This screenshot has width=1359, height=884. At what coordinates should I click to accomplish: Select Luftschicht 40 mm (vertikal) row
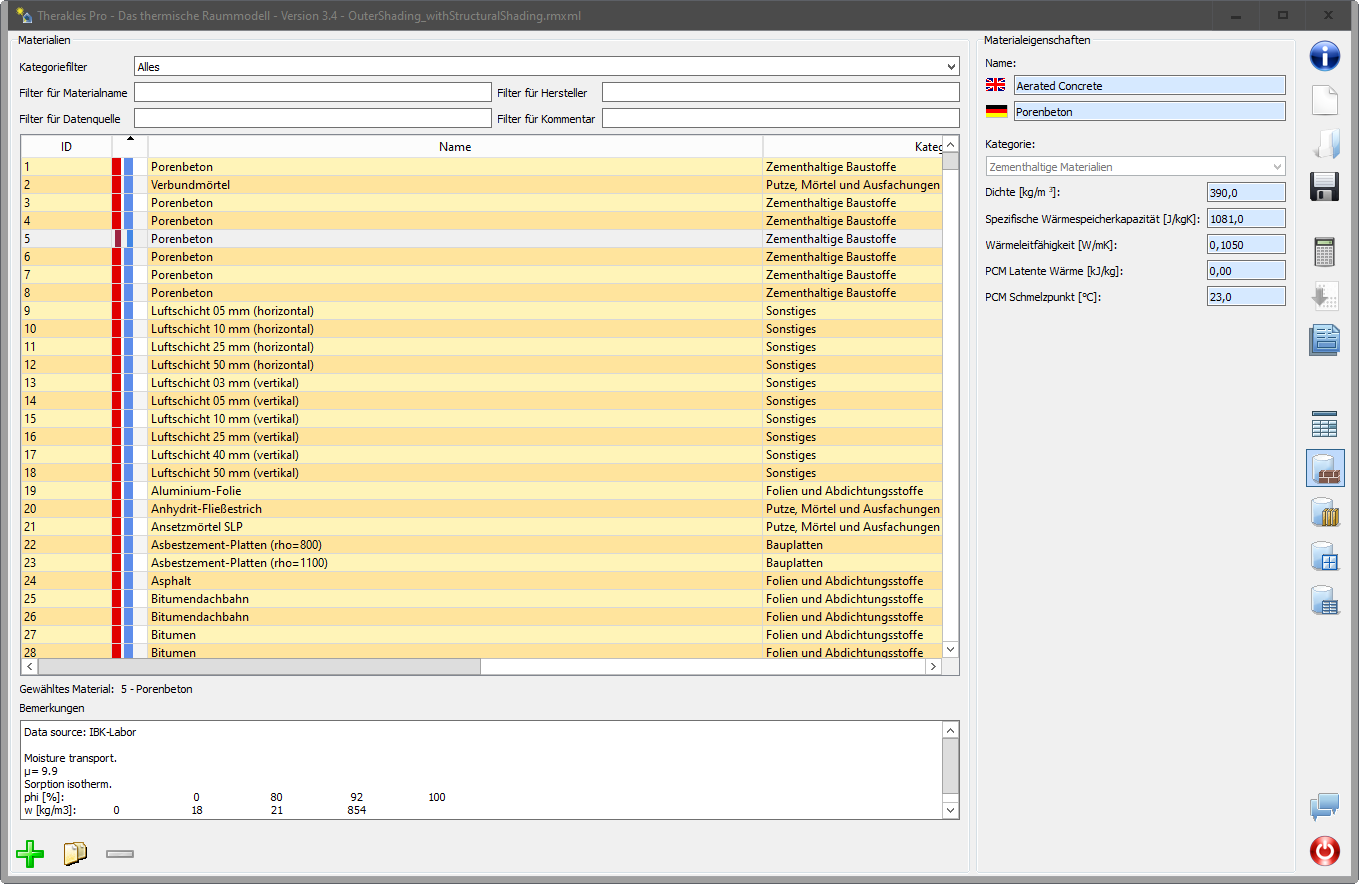tap(481, 455)
